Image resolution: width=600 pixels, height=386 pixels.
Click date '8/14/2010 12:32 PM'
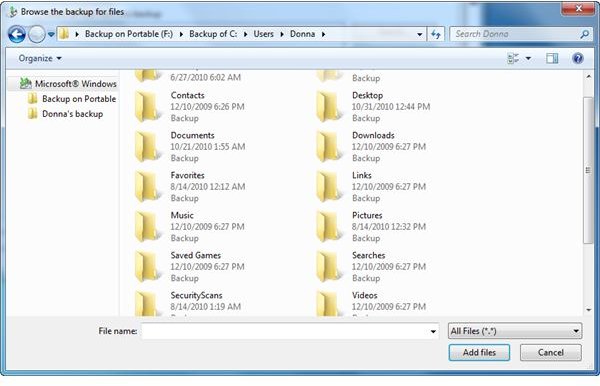389,227
